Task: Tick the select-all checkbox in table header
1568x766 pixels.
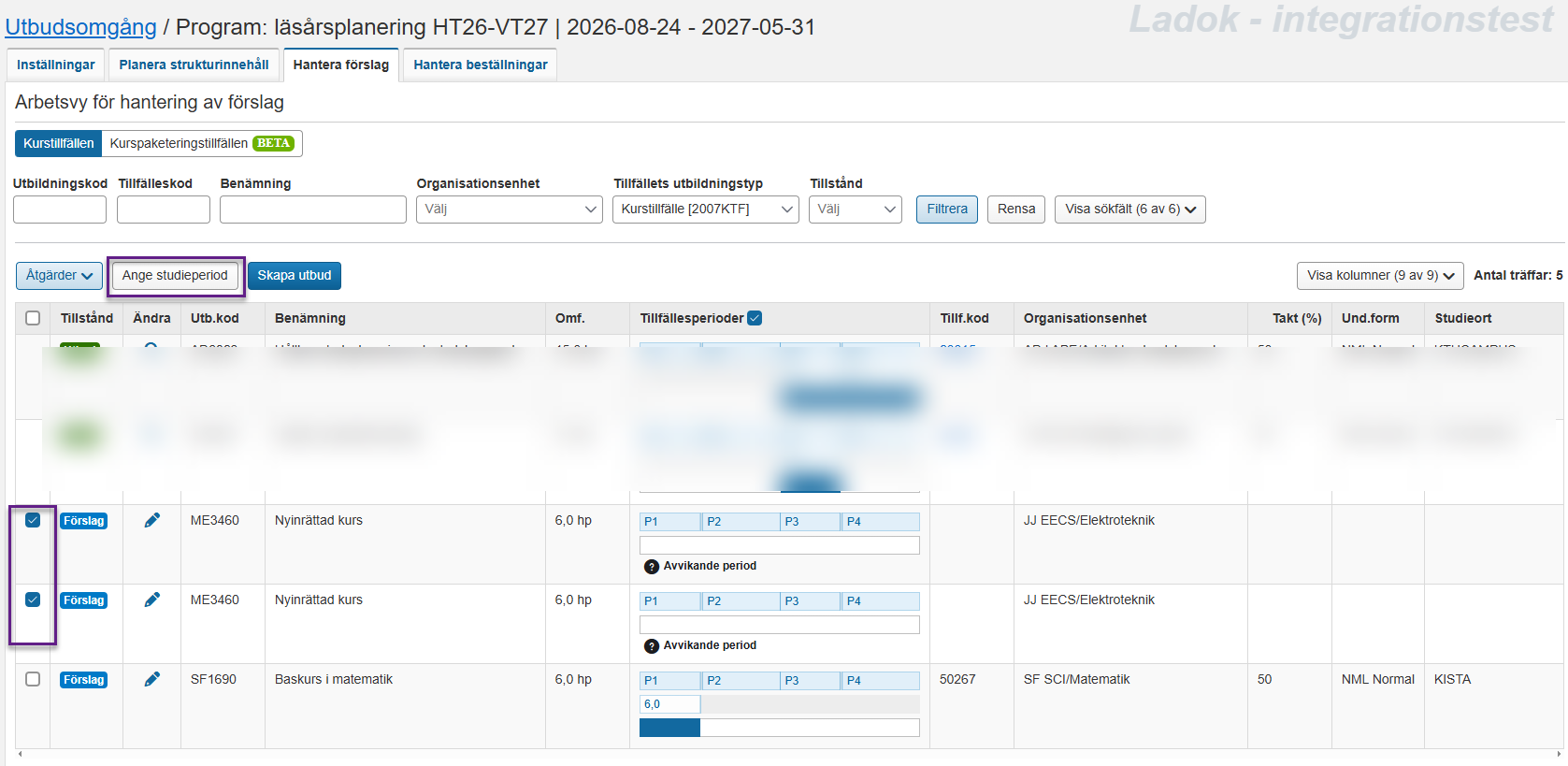Action: 33,318
